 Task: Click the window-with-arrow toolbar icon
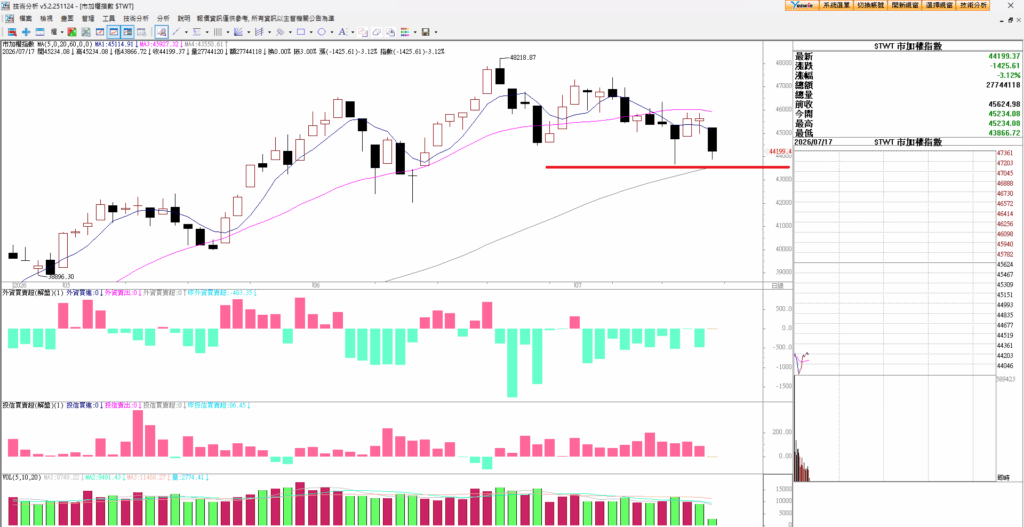click(142, 32)
